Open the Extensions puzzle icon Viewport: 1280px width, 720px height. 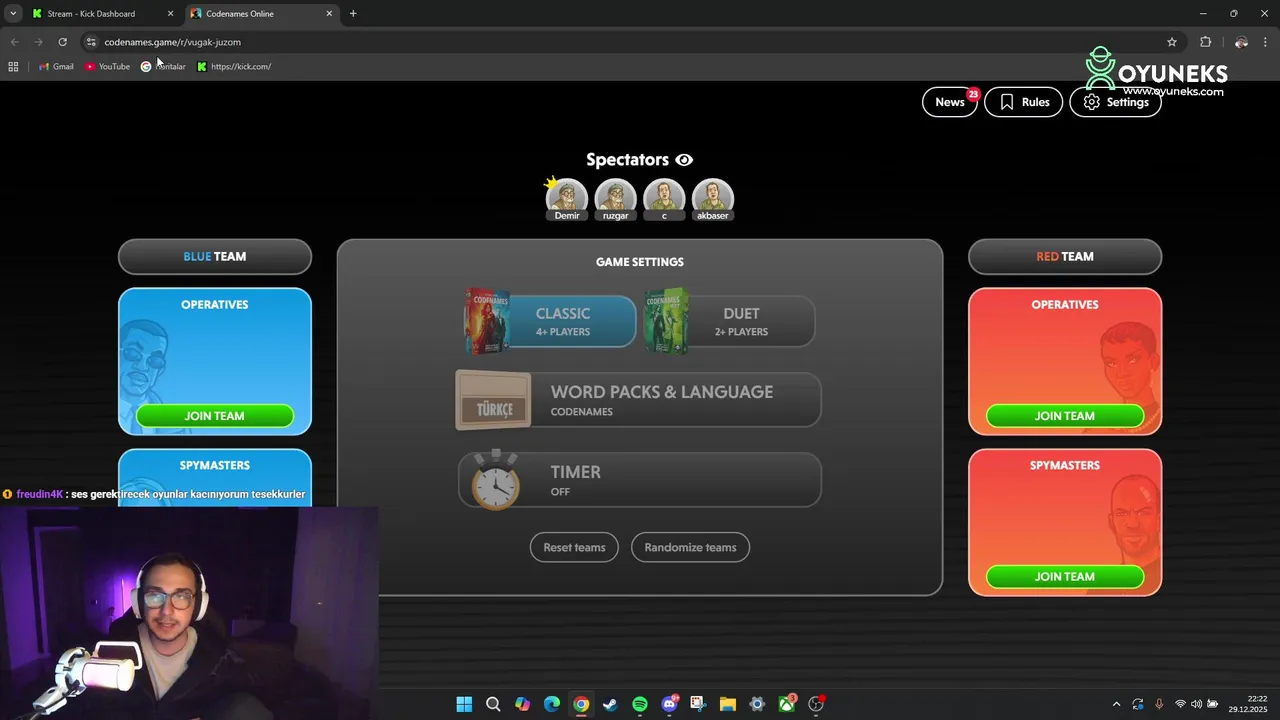pyautogui.click(x=1205, y=42)
